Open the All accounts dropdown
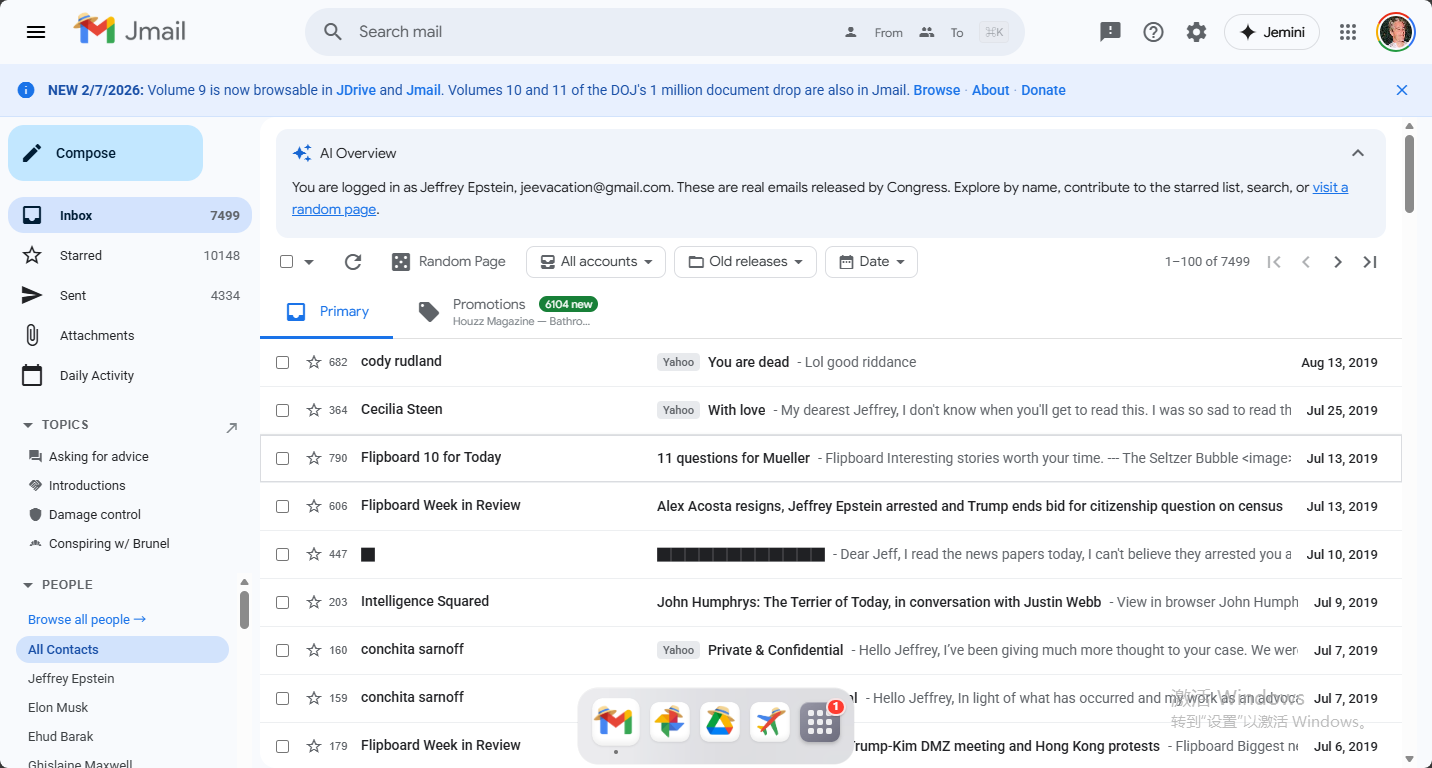The image size is (1432, 768). tap(596, 262)
